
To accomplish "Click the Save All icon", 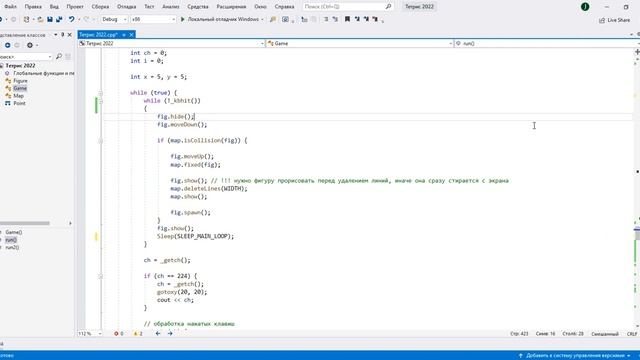I will click(59, 19).
